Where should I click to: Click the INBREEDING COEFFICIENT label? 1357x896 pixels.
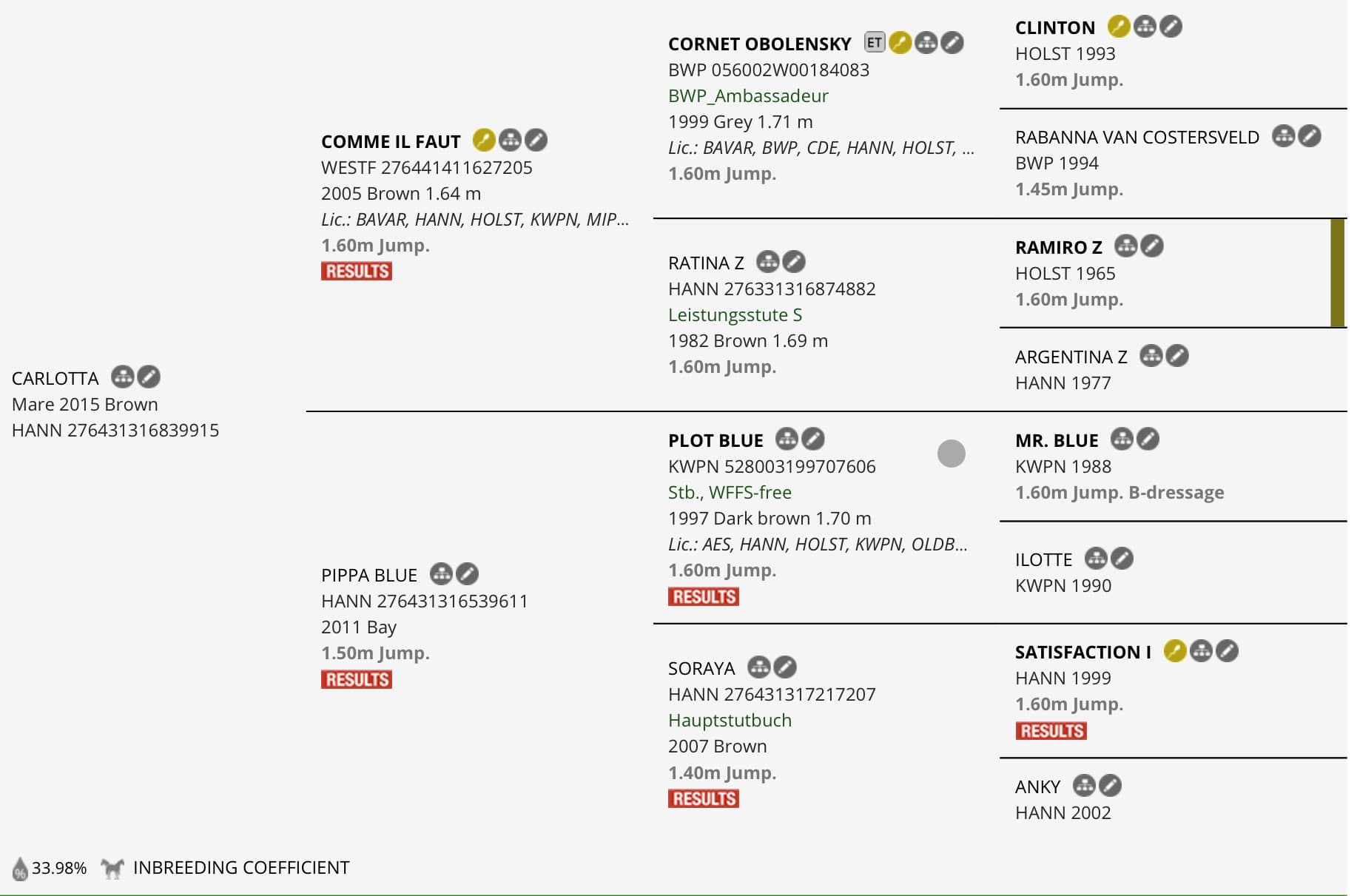click(241, 867)
